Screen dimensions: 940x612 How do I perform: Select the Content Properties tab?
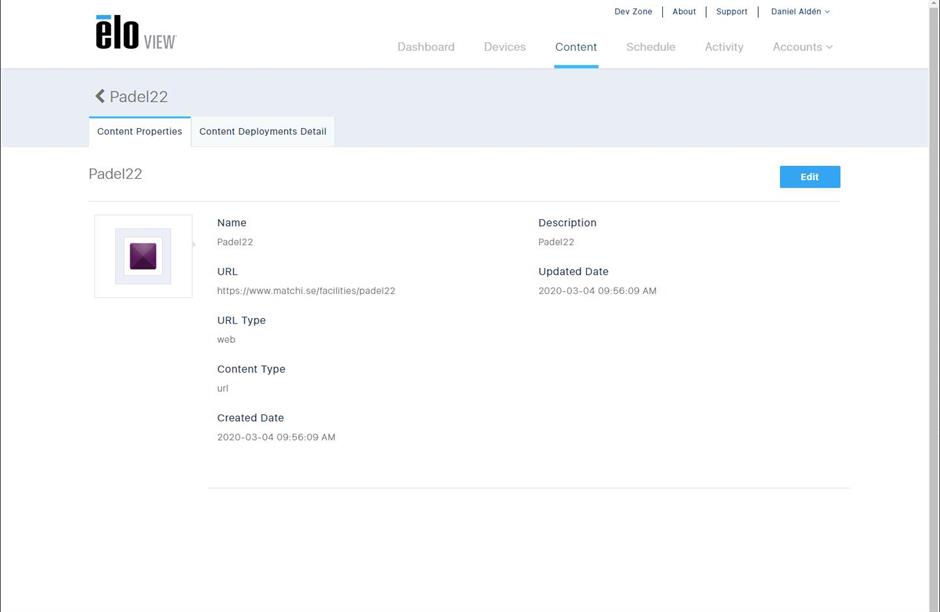(140, 132)
